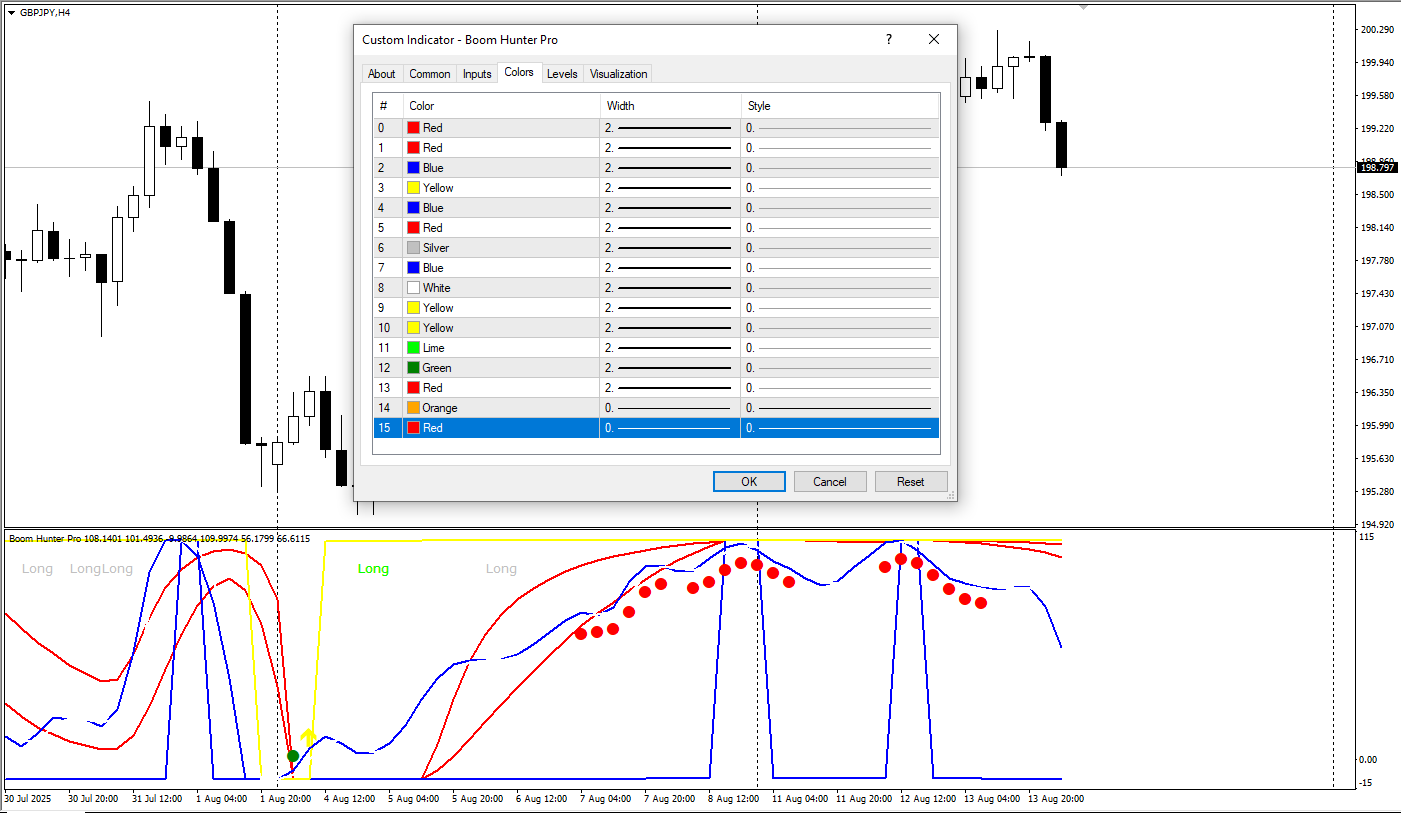Select the Colors tab

click(519, 72)
